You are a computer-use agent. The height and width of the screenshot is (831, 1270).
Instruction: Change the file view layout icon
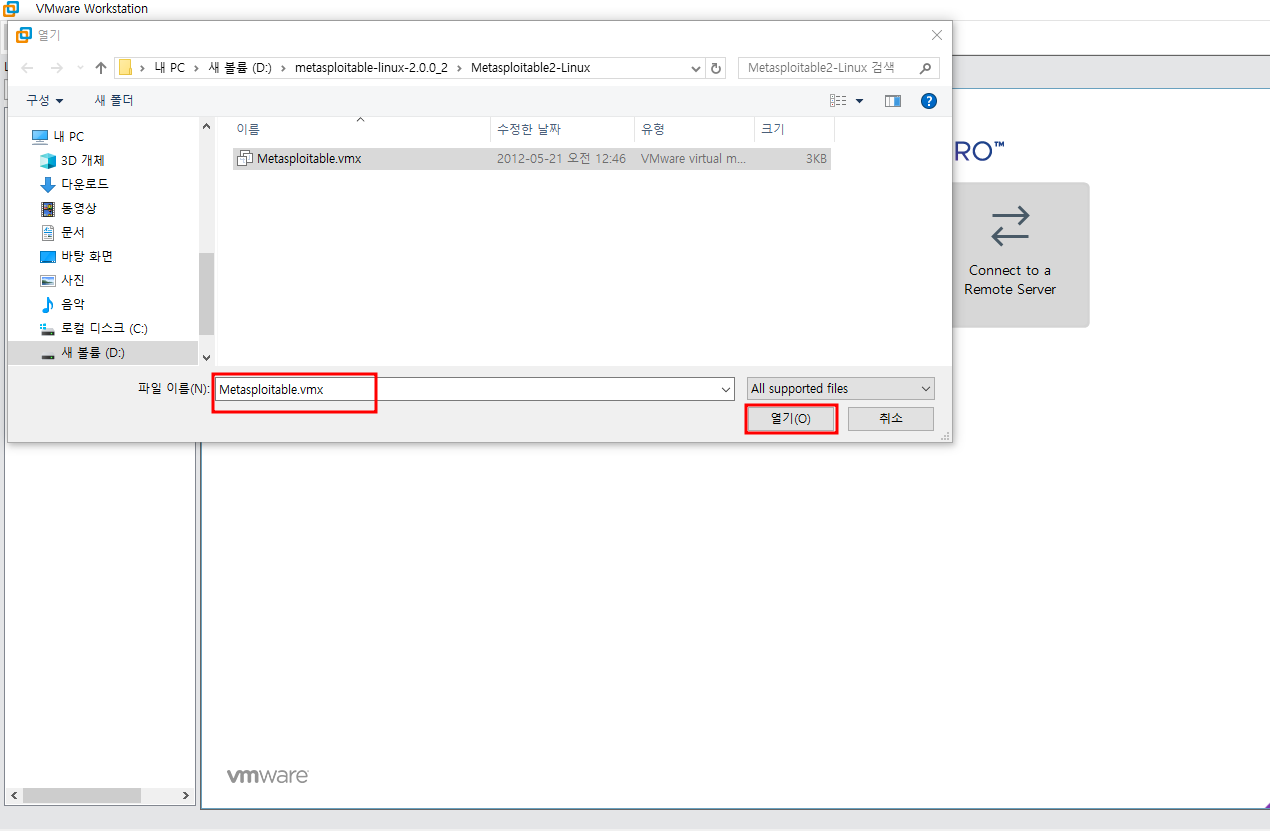coord(838,101)
